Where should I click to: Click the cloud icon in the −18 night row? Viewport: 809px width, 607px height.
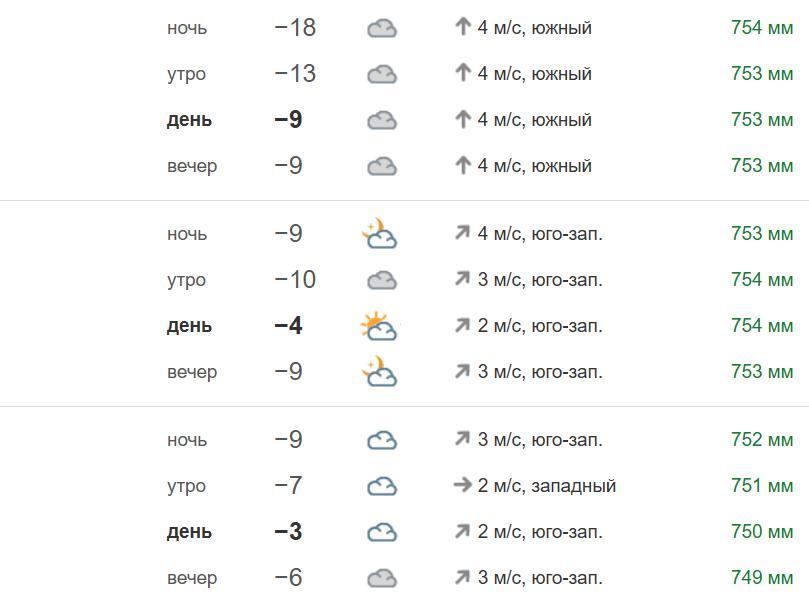(382, 28)
